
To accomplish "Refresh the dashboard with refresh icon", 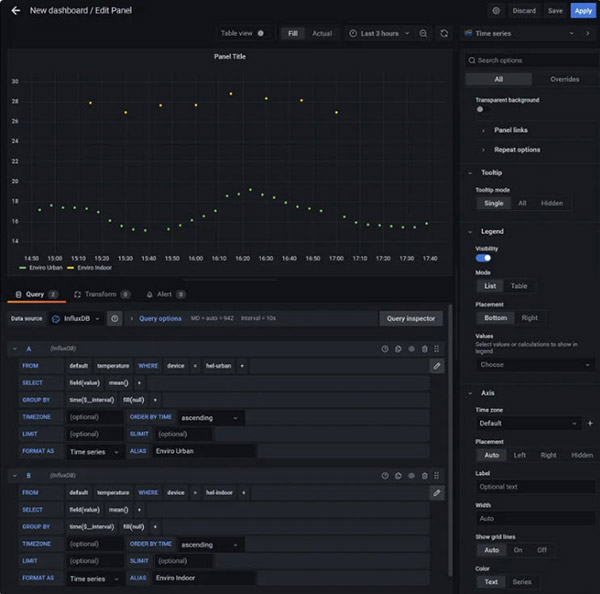I will point(444,33).
